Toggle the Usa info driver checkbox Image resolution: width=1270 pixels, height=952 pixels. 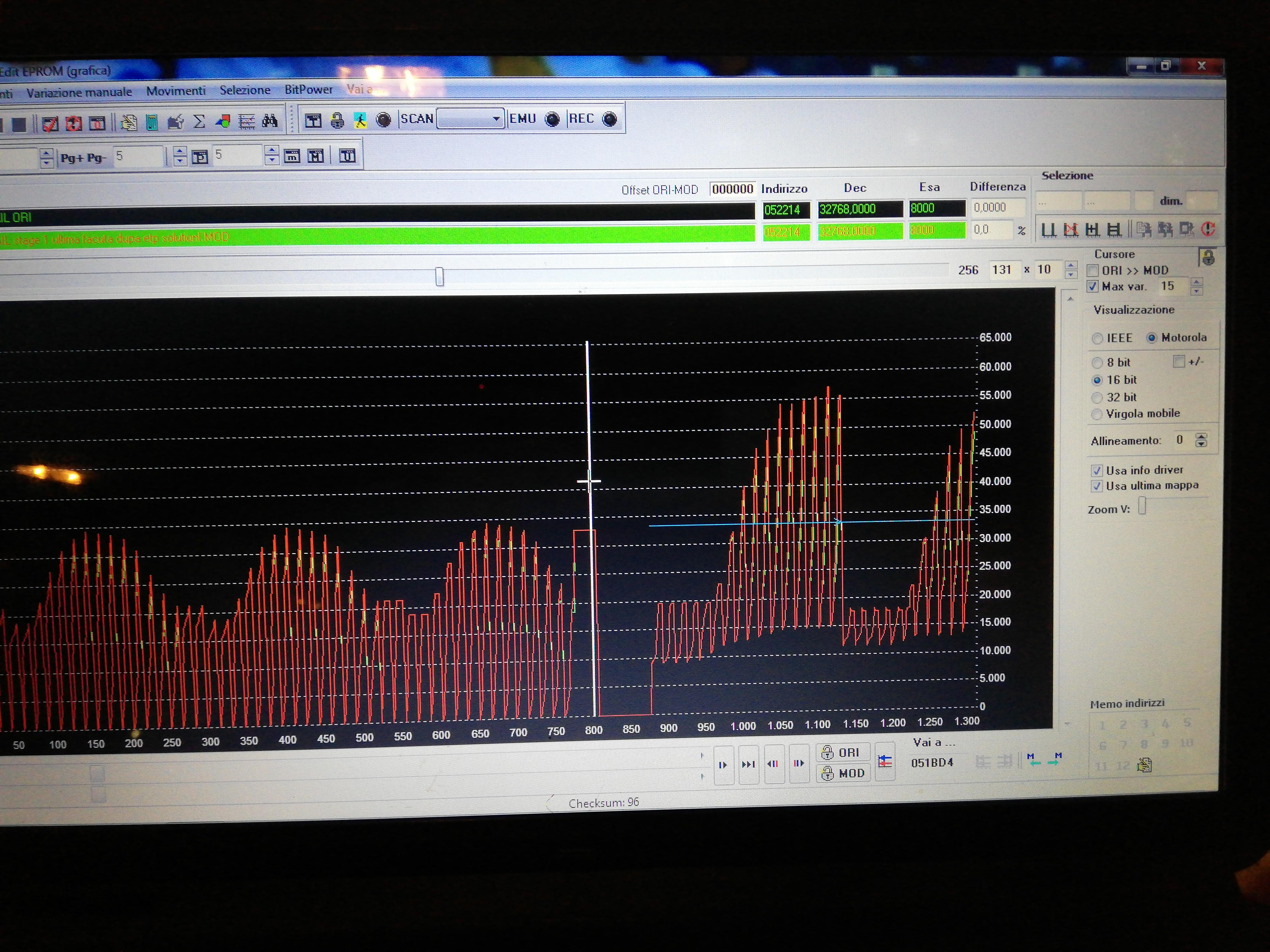pyautogui.click(x=1097, y=470)
